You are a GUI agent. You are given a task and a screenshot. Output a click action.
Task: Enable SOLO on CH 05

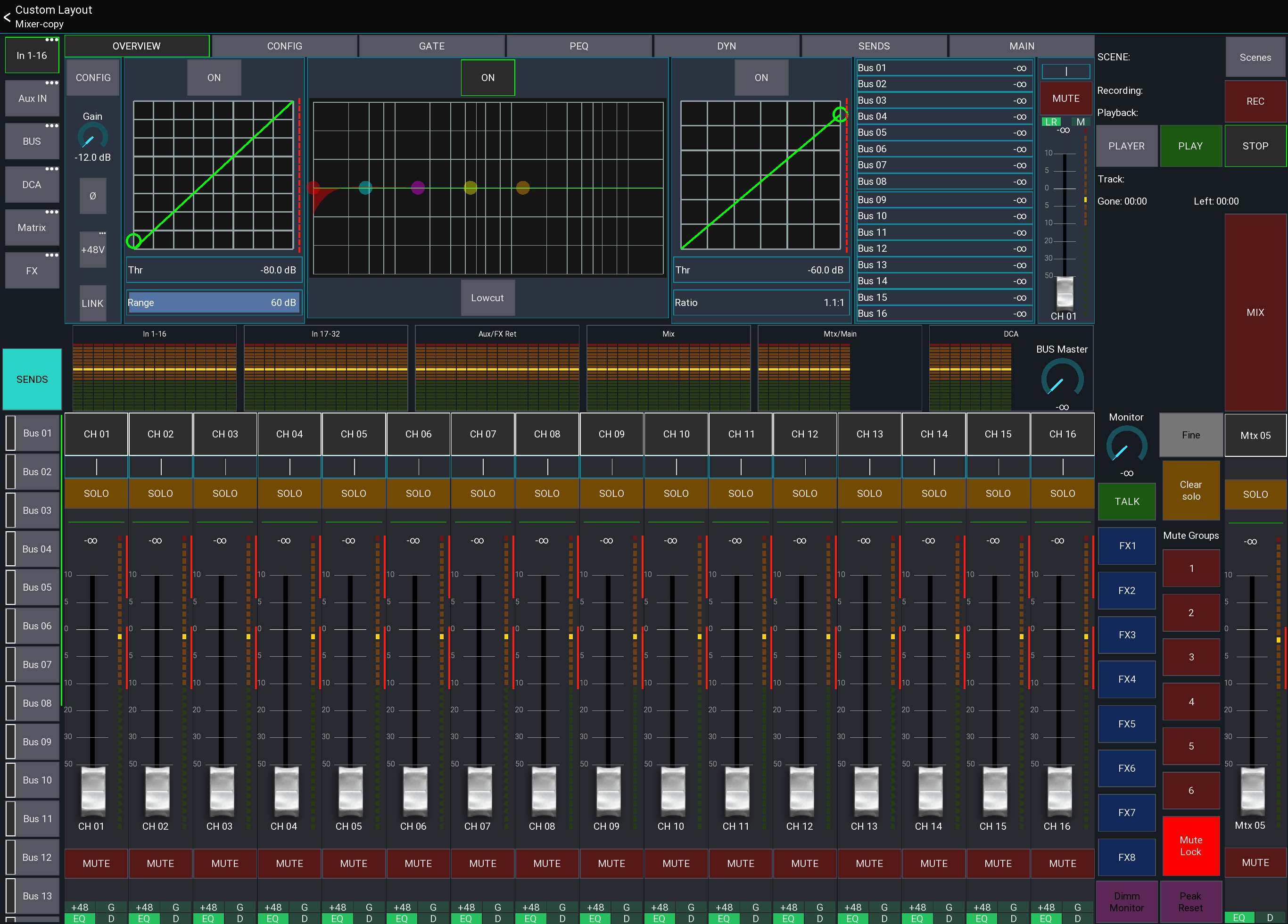pos(354,494)
